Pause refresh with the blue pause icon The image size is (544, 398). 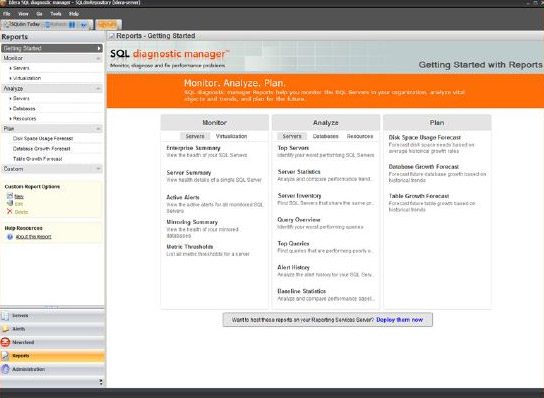72,25
